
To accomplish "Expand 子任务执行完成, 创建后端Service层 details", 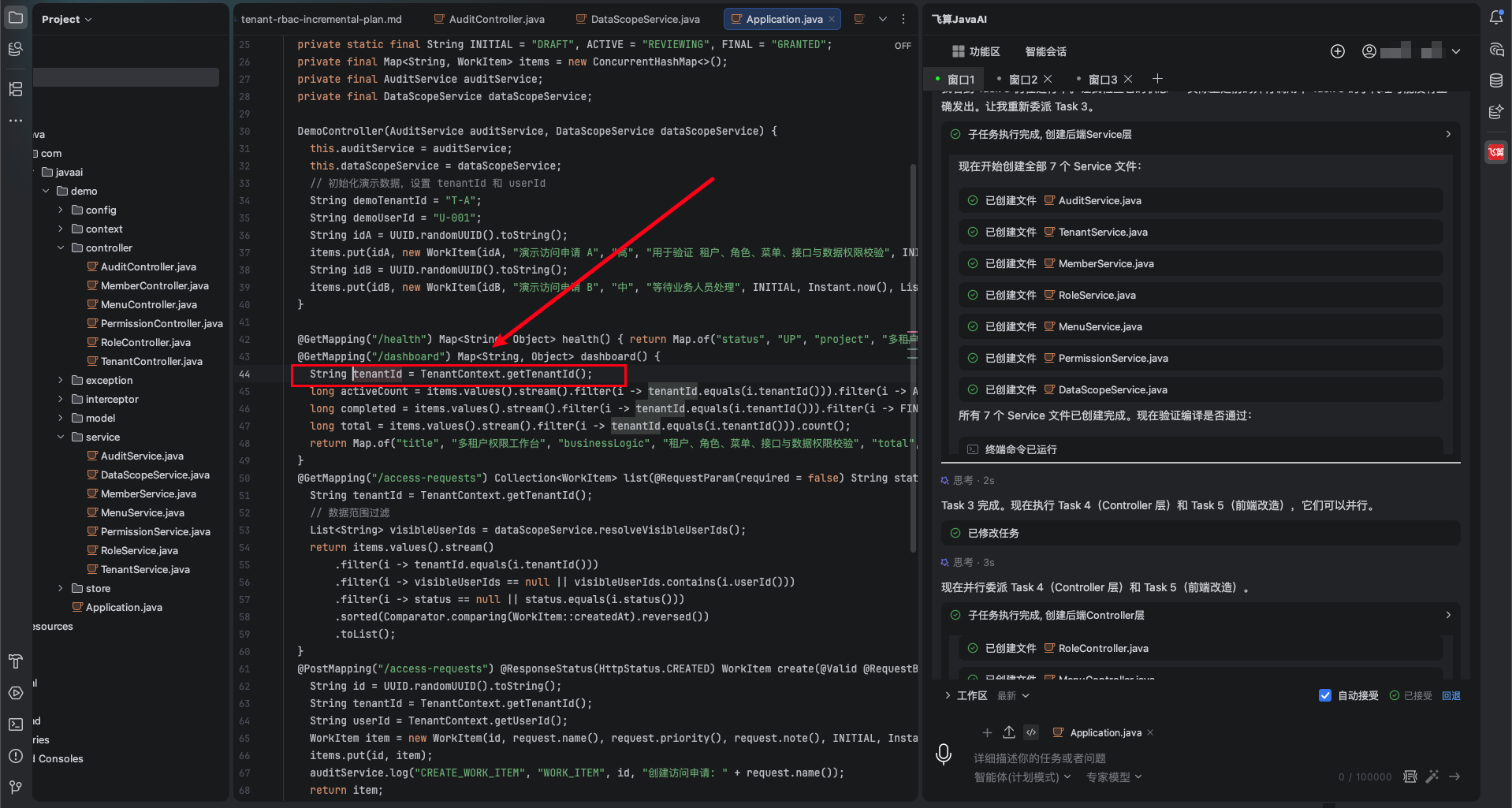I will click(x=1448, y=134).
